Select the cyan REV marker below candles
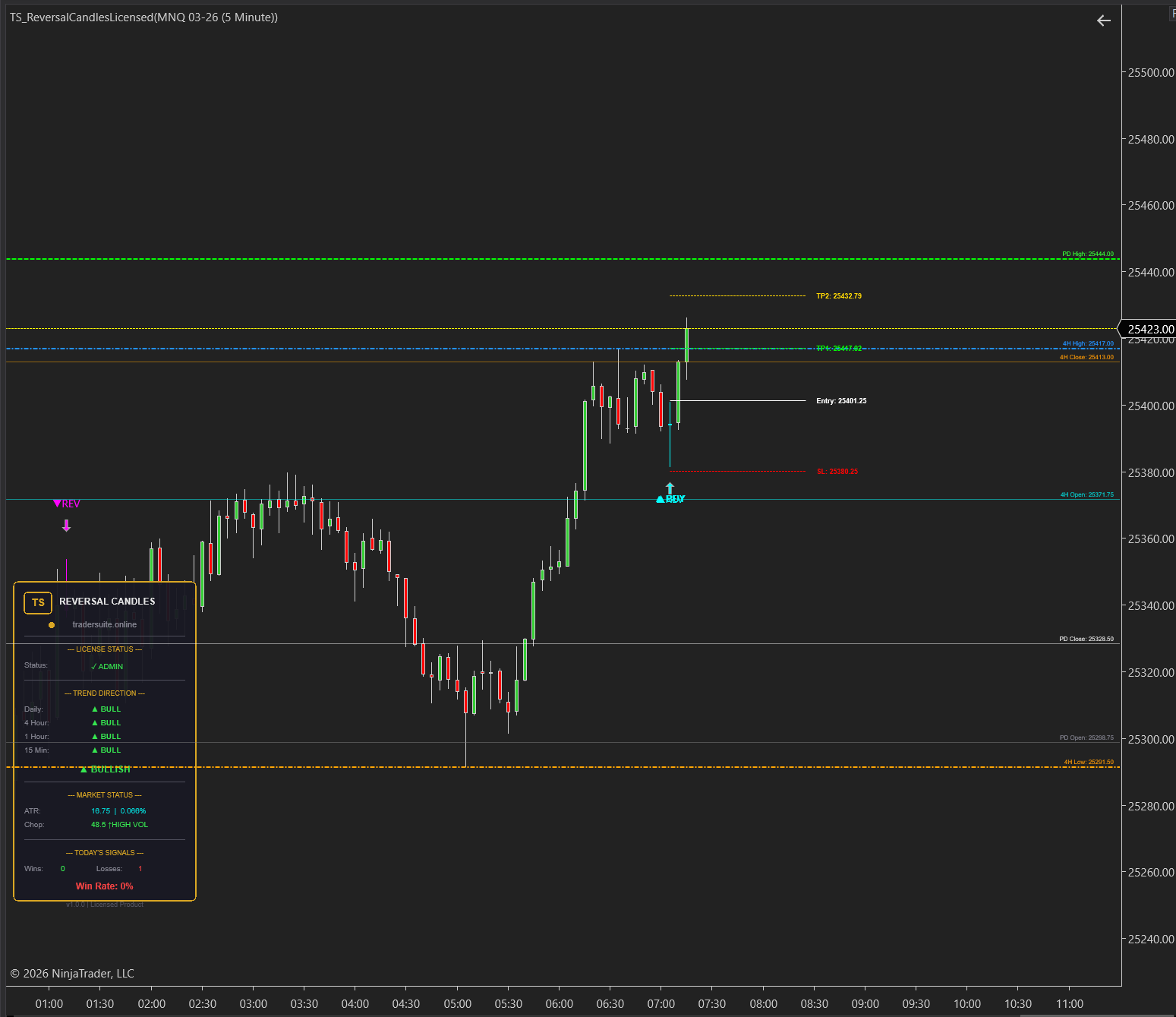This screenshot has height=1017, width=1176. (x=671, y=499)
